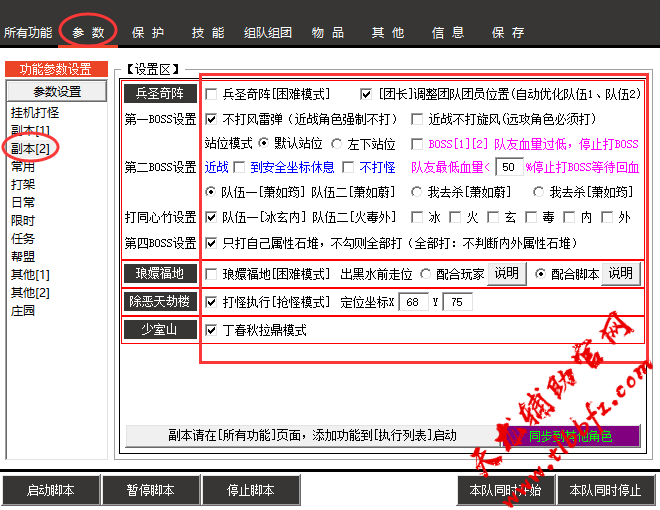The width and height of the screenshot is (660, 510).
Task: Check the 玄 attribute checkbox
Action: click(x=493, y=217)
